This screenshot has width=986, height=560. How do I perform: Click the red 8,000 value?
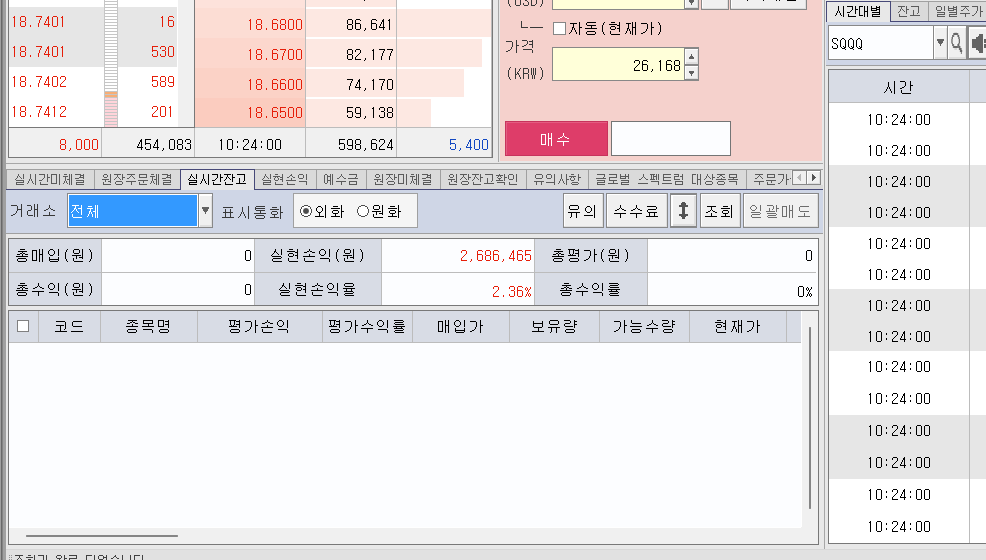pos(79,145)
